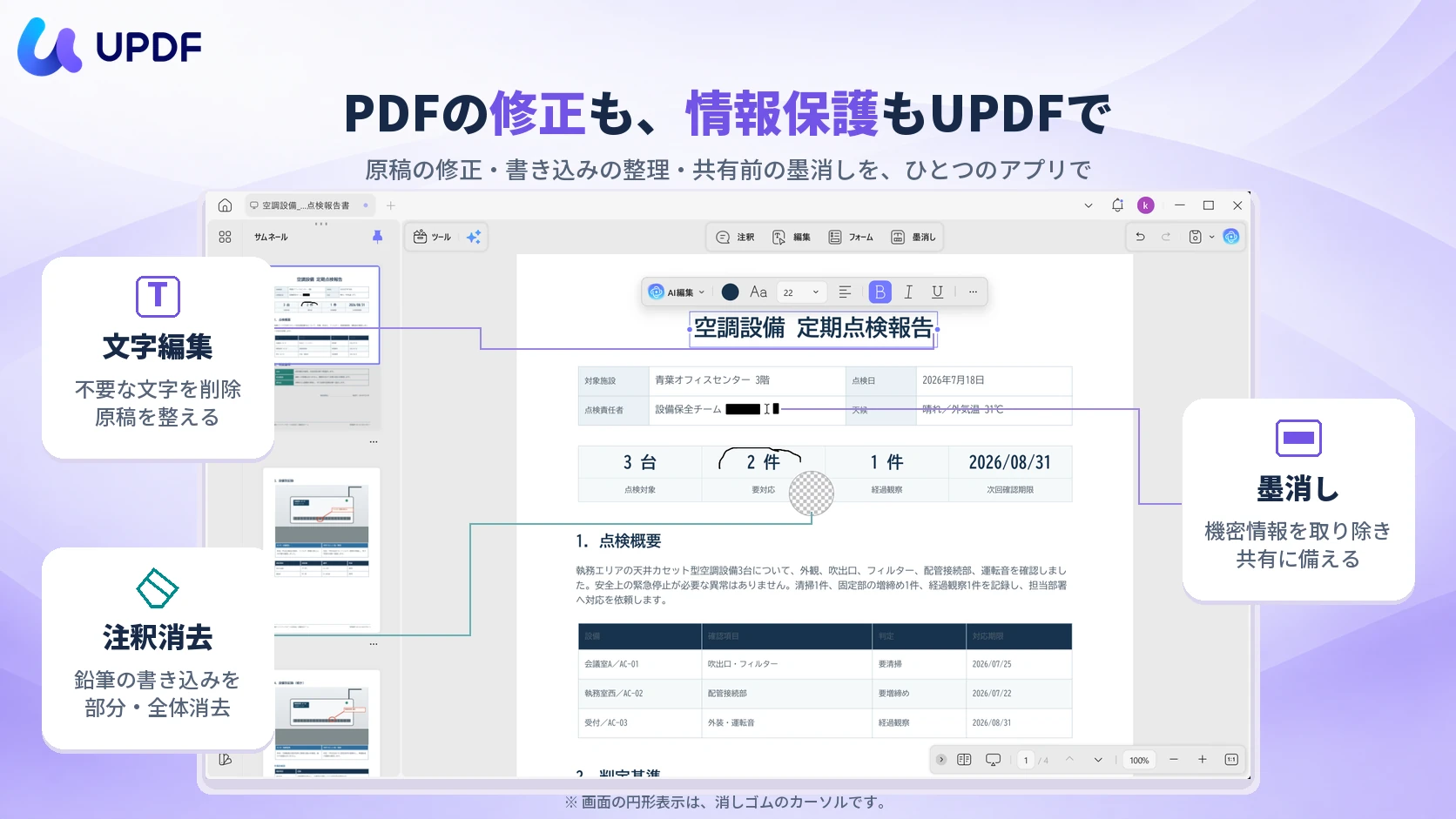This screenshot has height=819, width=1456.
Task: Toggle underline formatting
Action: [937, 292]
